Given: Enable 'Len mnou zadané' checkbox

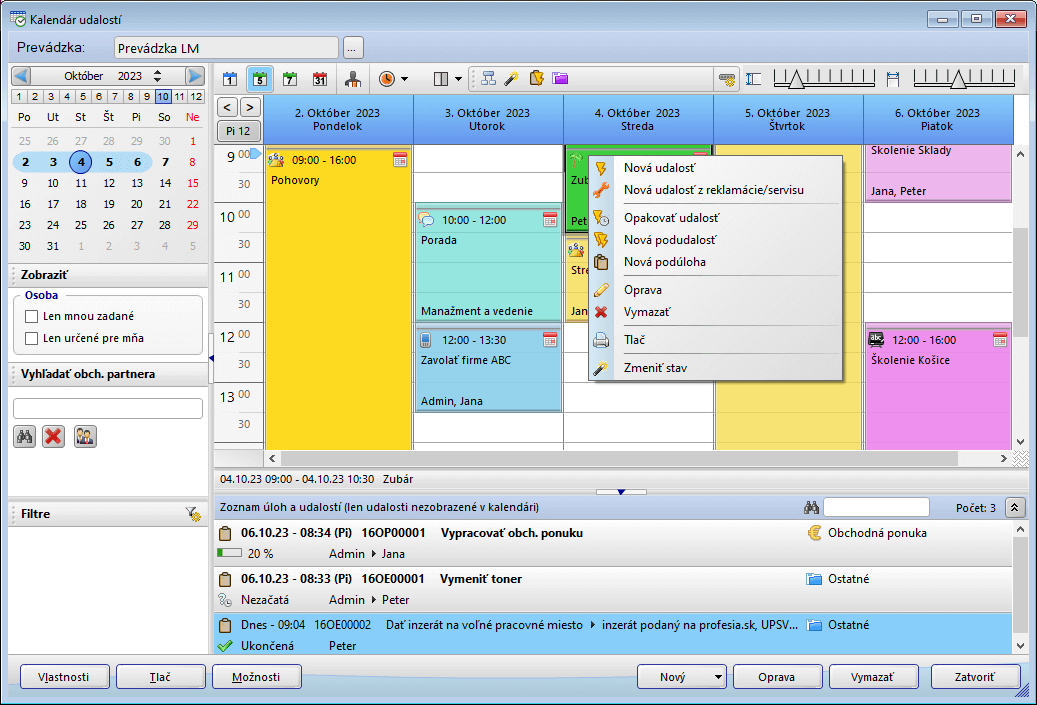Looking at the screenshot, I should click(31, 316).
